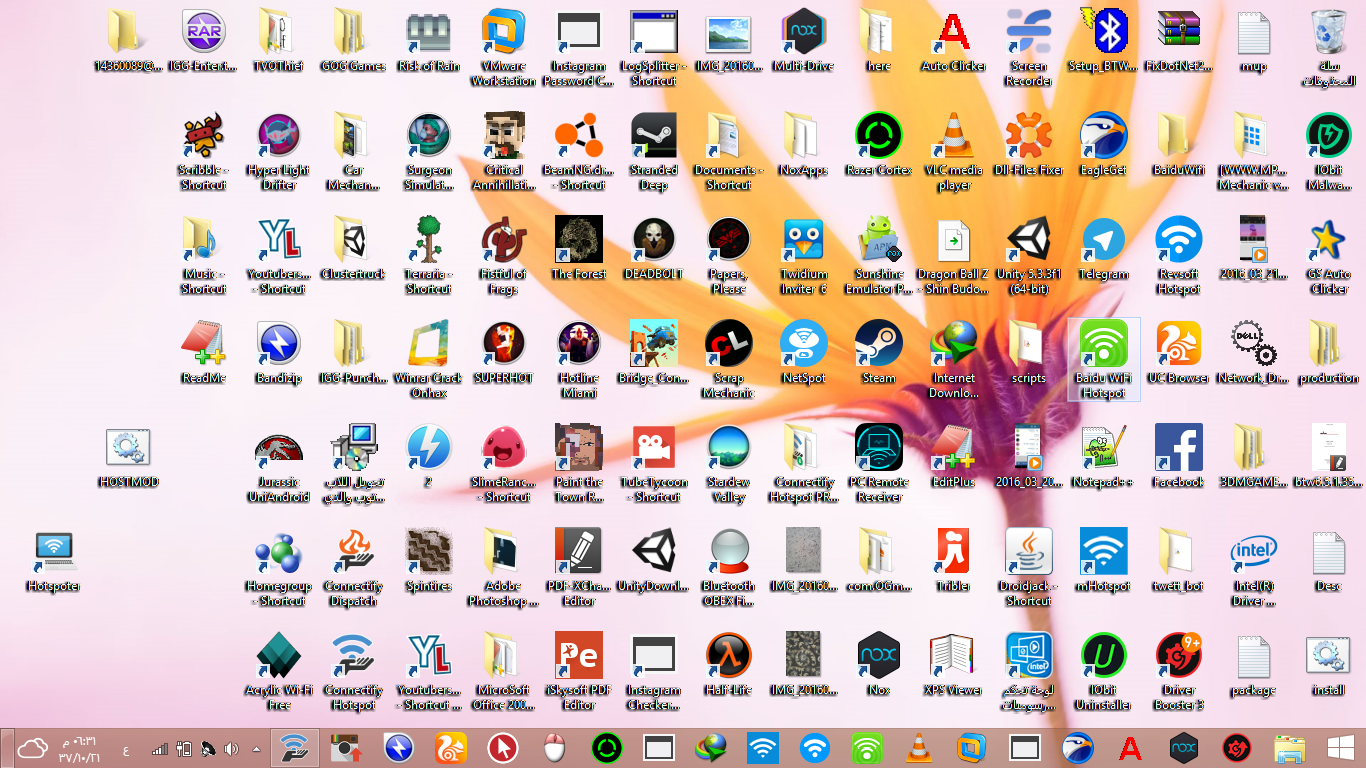This screenshot has width=1366, height=768.
Task: Click the network signal tray icon
Action: (159, 749)
